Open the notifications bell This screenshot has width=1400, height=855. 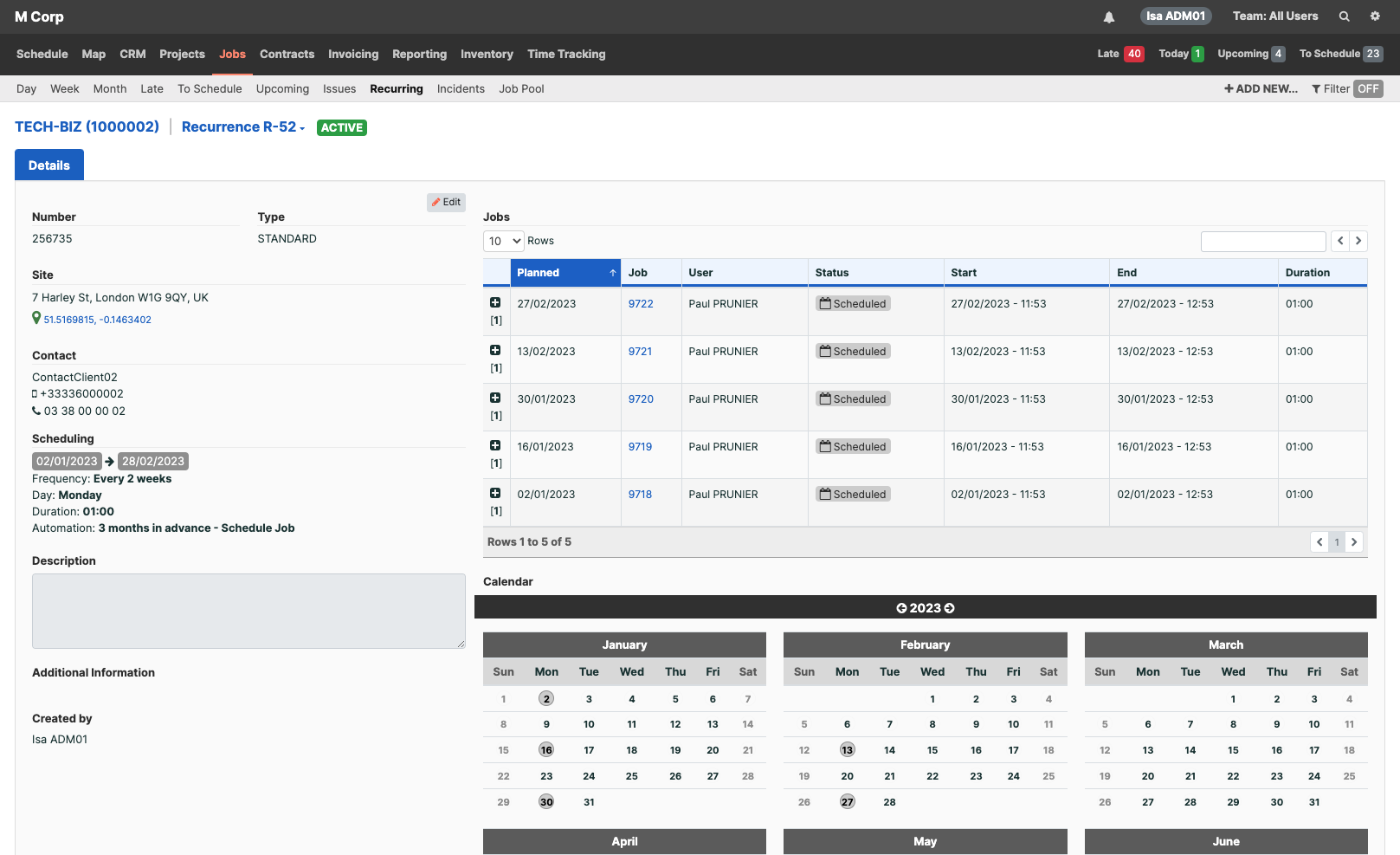pyautogui.click(x=1109, y=16)
